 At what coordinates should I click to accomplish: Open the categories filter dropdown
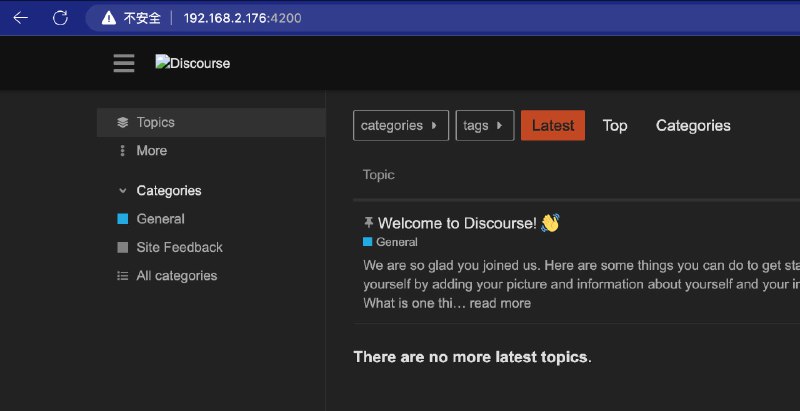[400, 126]
